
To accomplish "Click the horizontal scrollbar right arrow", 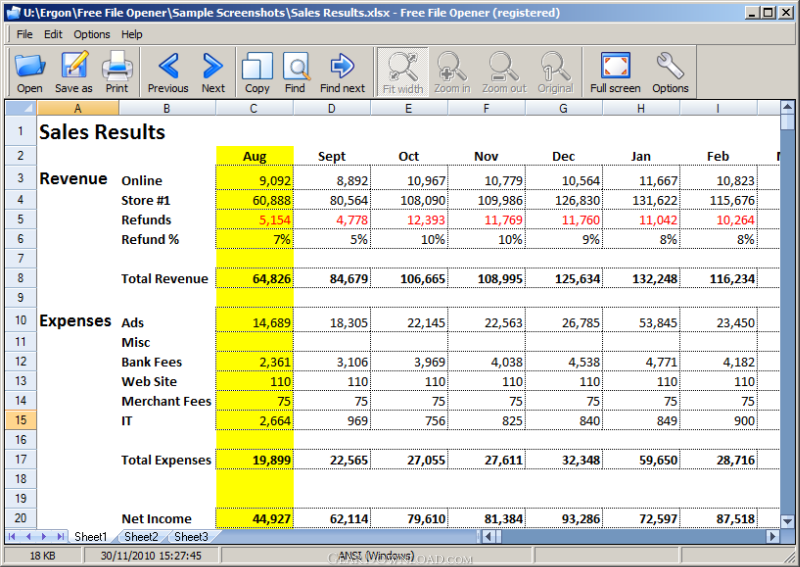I will (773, 536).
